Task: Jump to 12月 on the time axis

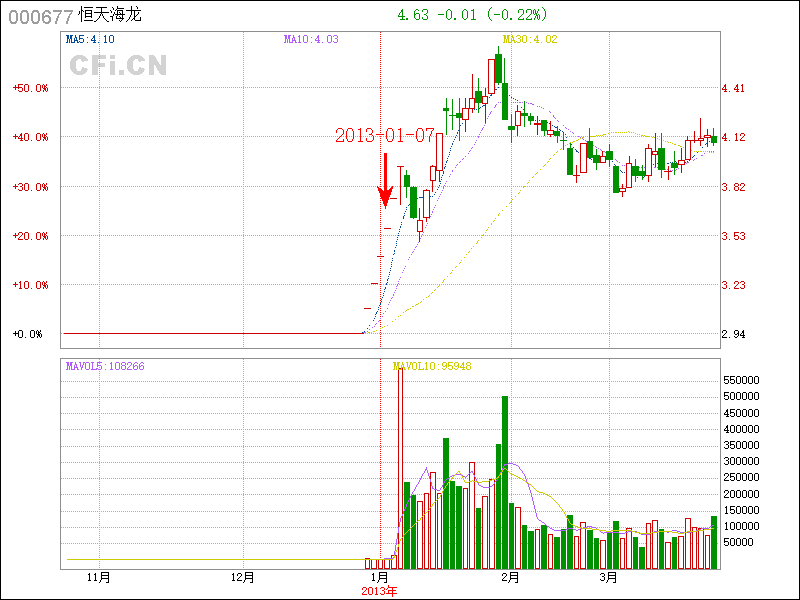Action: pos(243,577)
